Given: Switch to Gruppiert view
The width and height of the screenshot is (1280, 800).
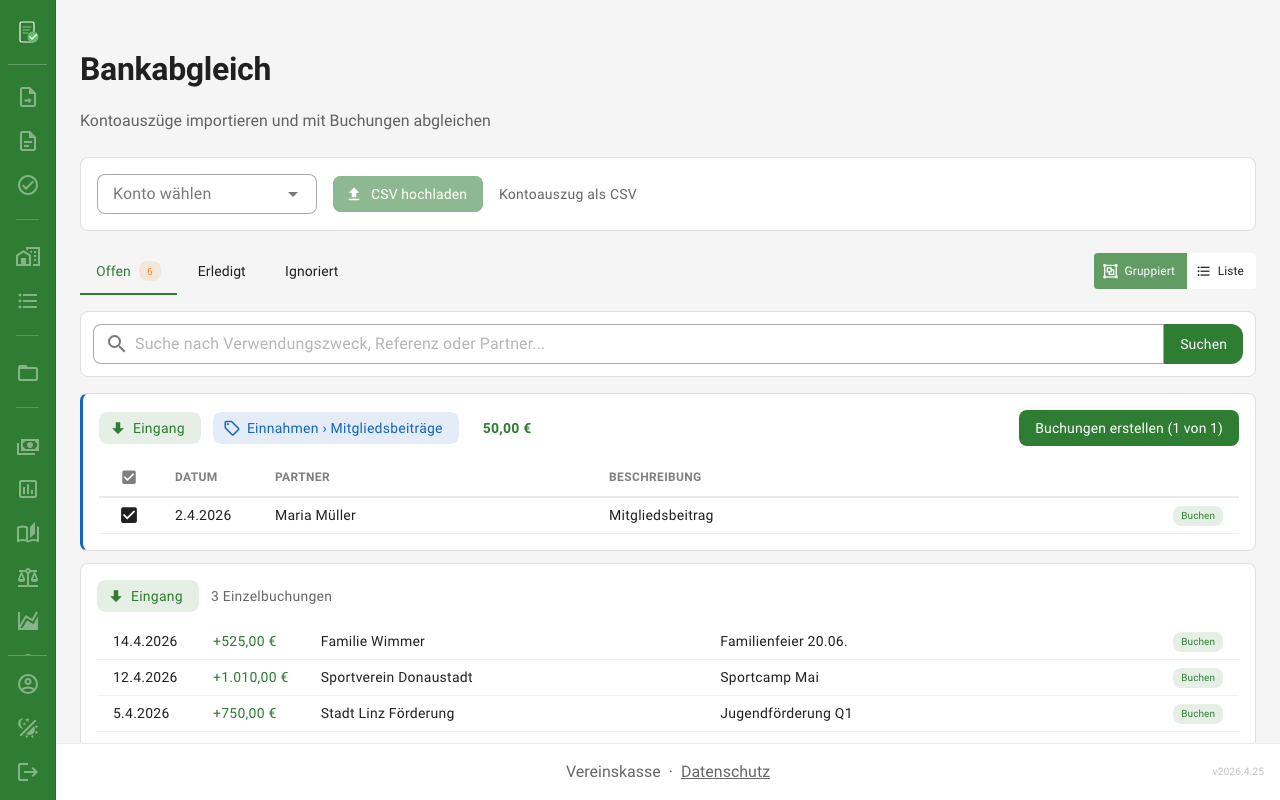Looking at the screenshot, I should tap(1140, 271).
